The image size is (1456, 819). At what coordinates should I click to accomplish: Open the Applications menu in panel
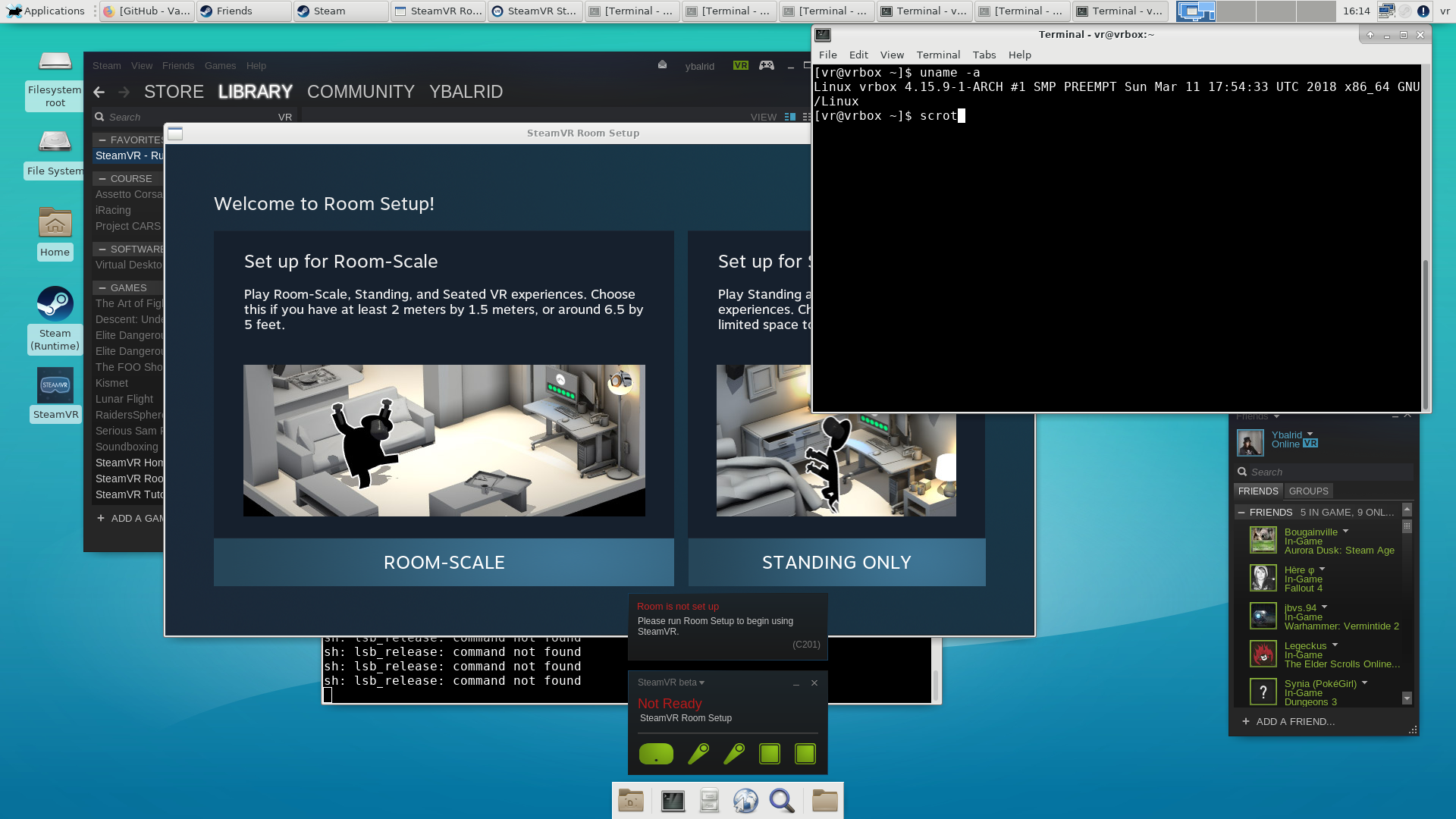click(45, 11)
